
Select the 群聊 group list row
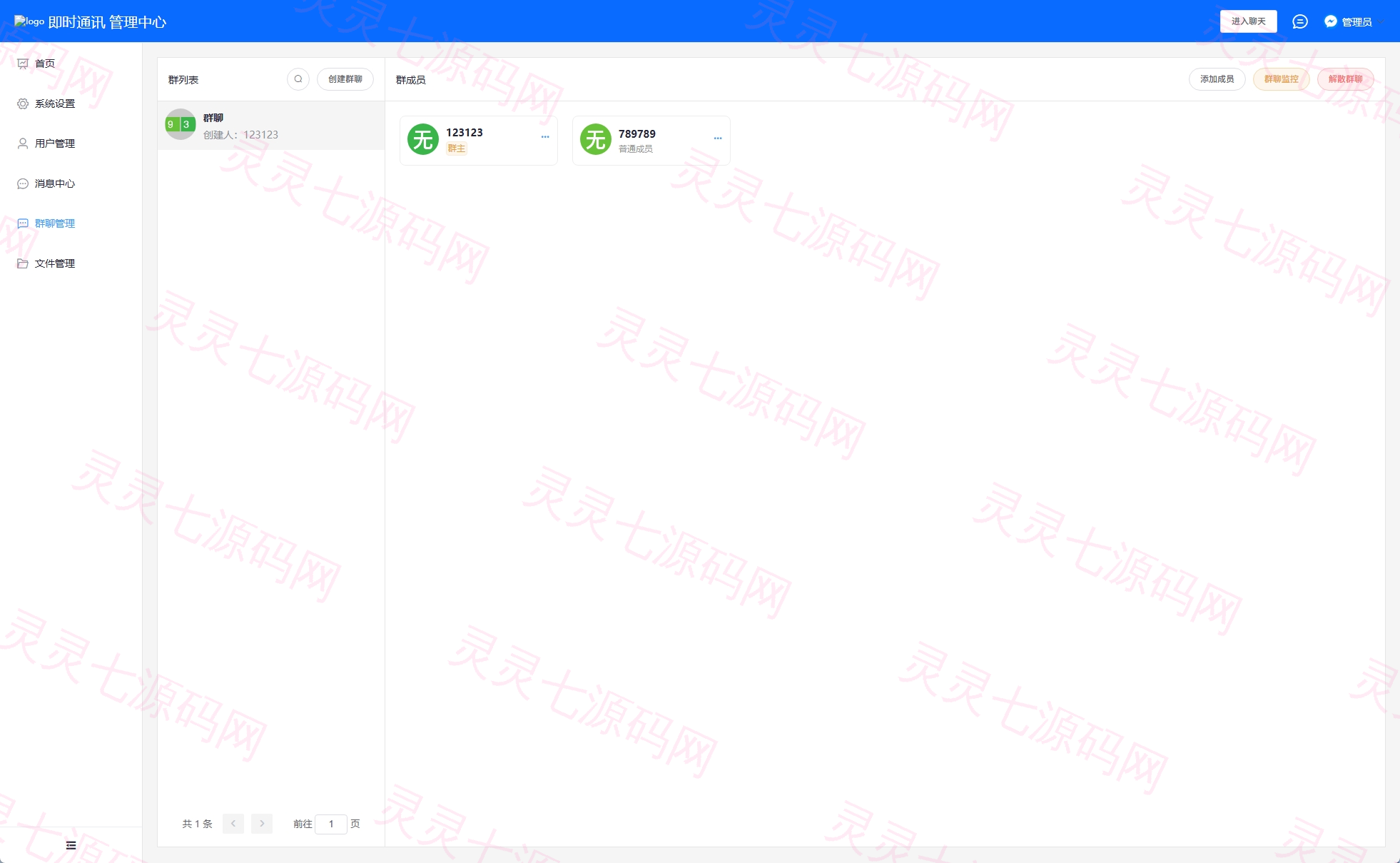click(271, 126)
